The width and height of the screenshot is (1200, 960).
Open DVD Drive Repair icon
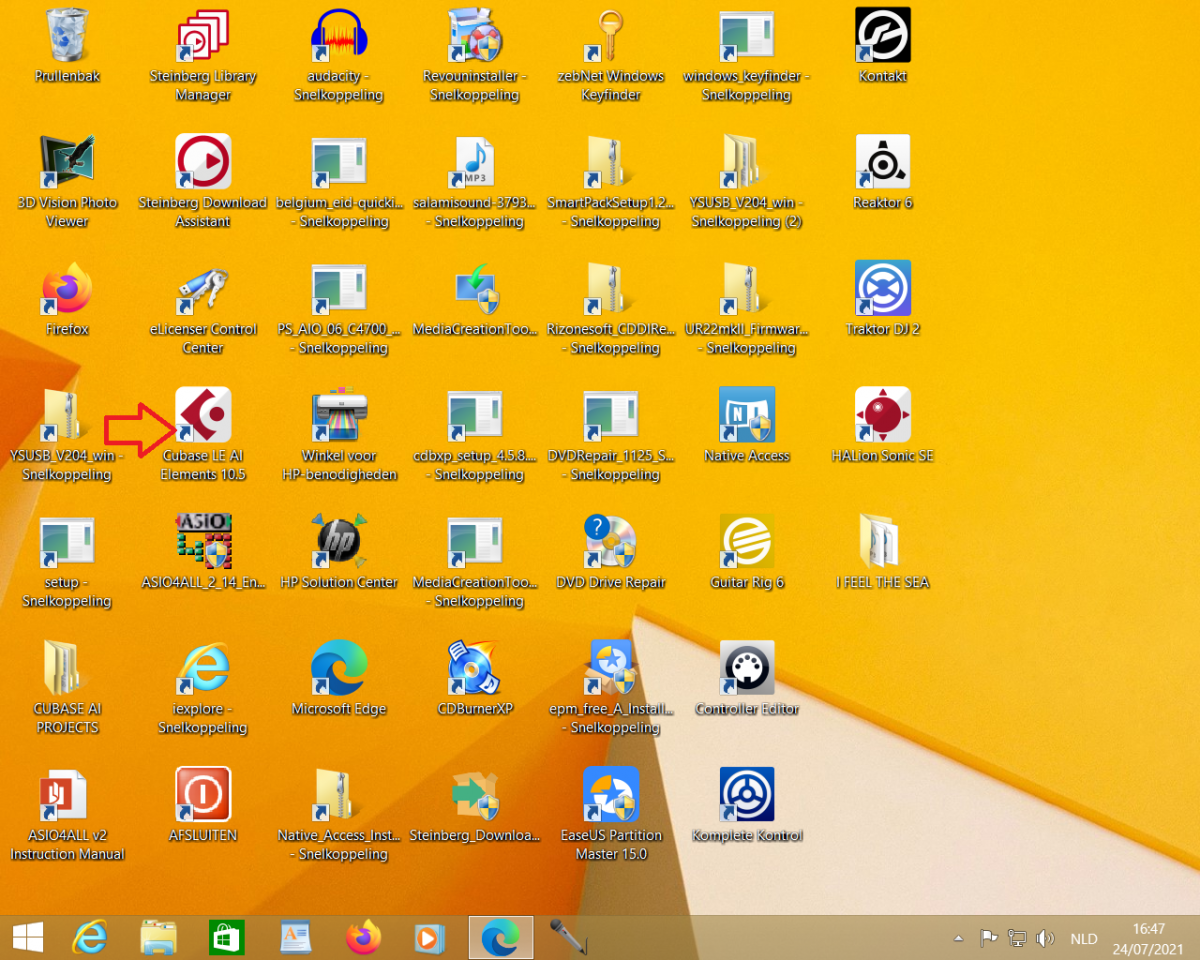pos(611,542)
